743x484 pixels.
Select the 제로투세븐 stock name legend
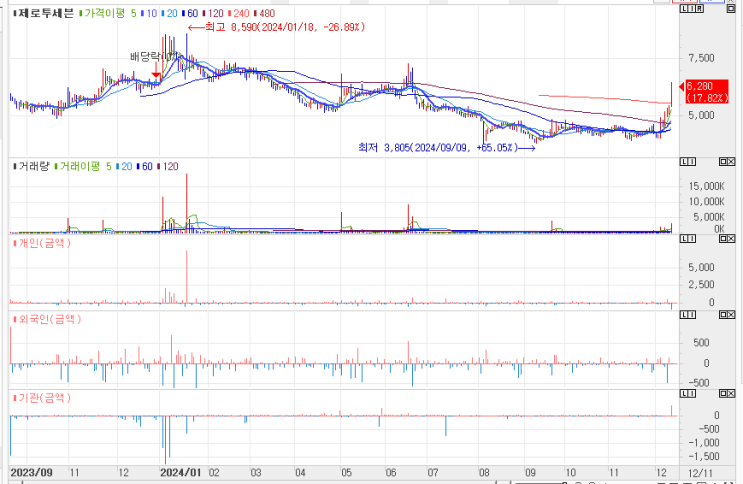tap(45, 13)
